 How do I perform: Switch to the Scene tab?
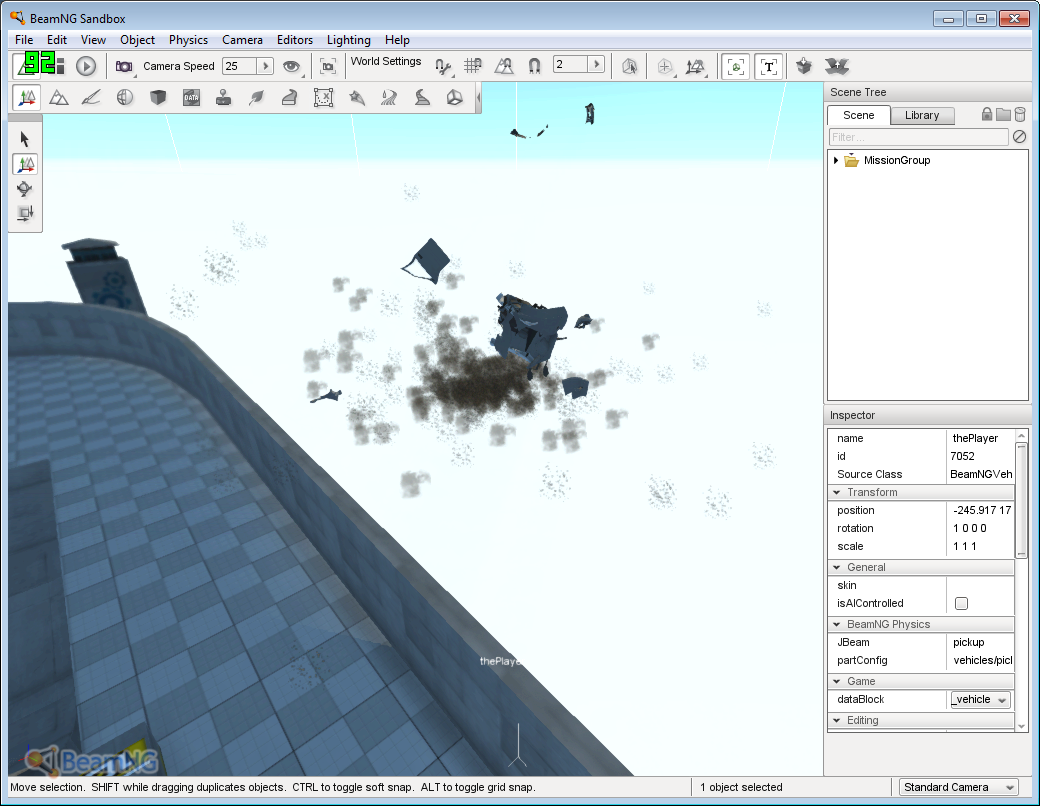tap(858, 115)
